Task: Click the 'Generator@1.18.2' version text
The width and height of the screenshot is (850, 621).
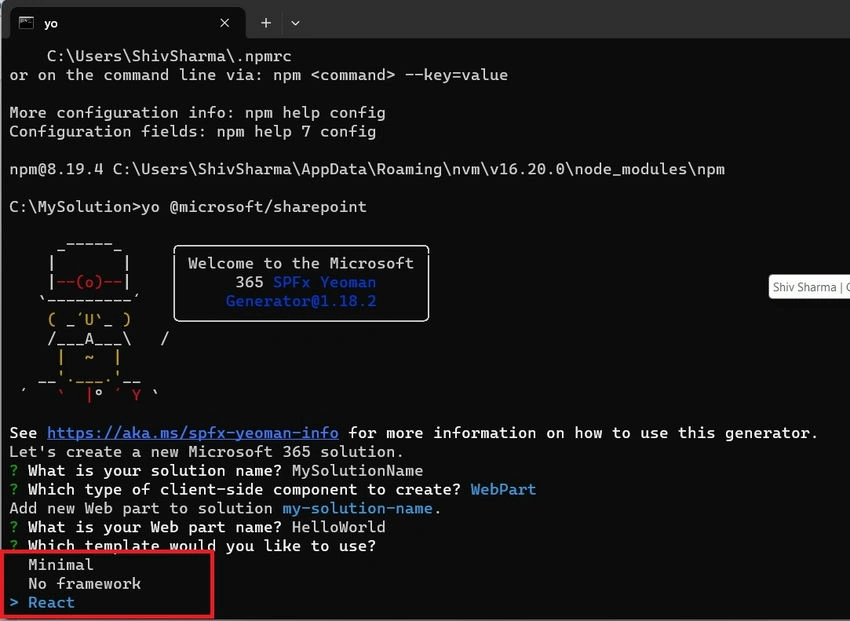Action: click(301, 301)
